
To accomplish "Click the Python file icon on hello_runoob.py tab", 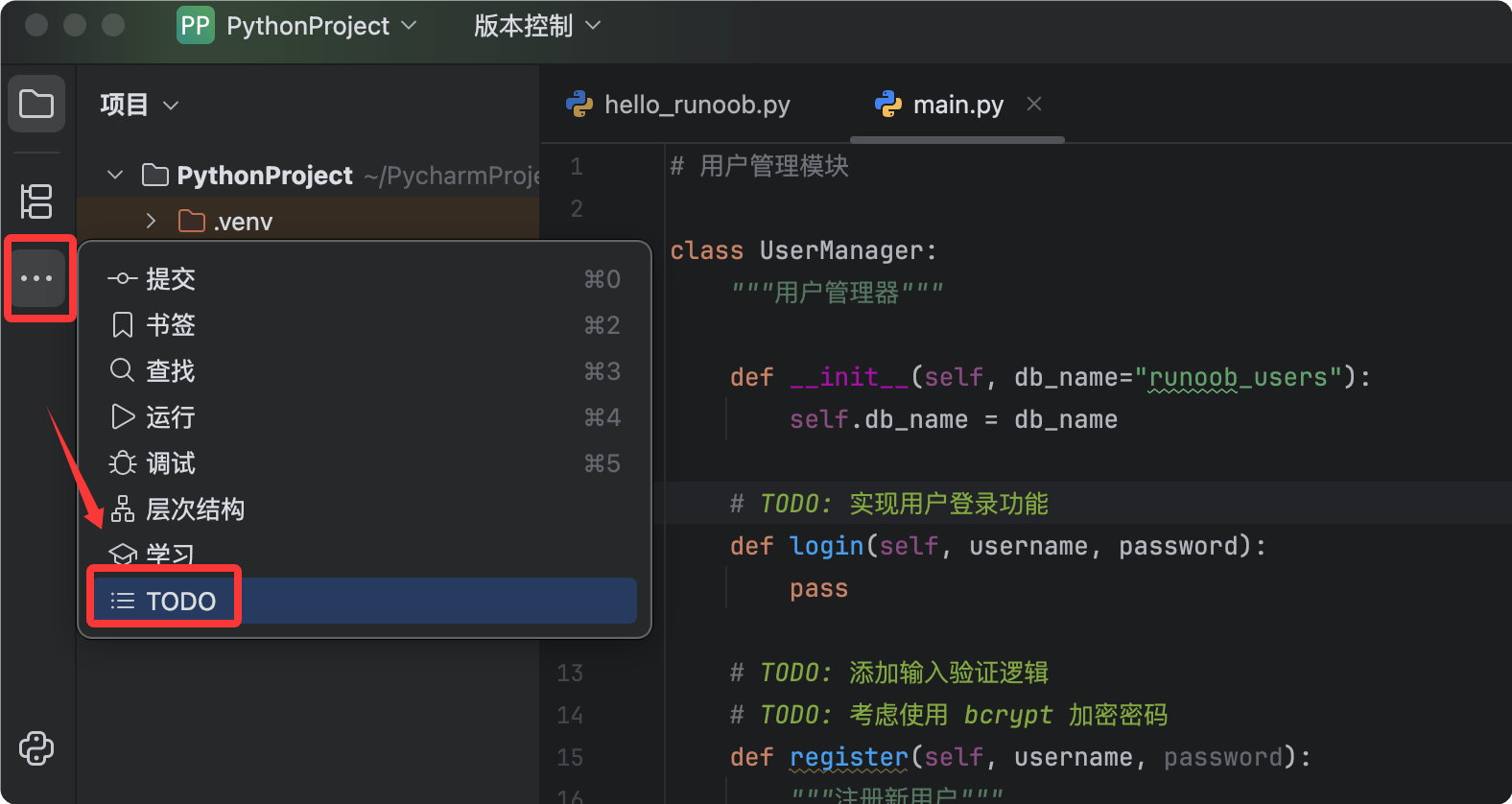I will (x=579, y=104).
